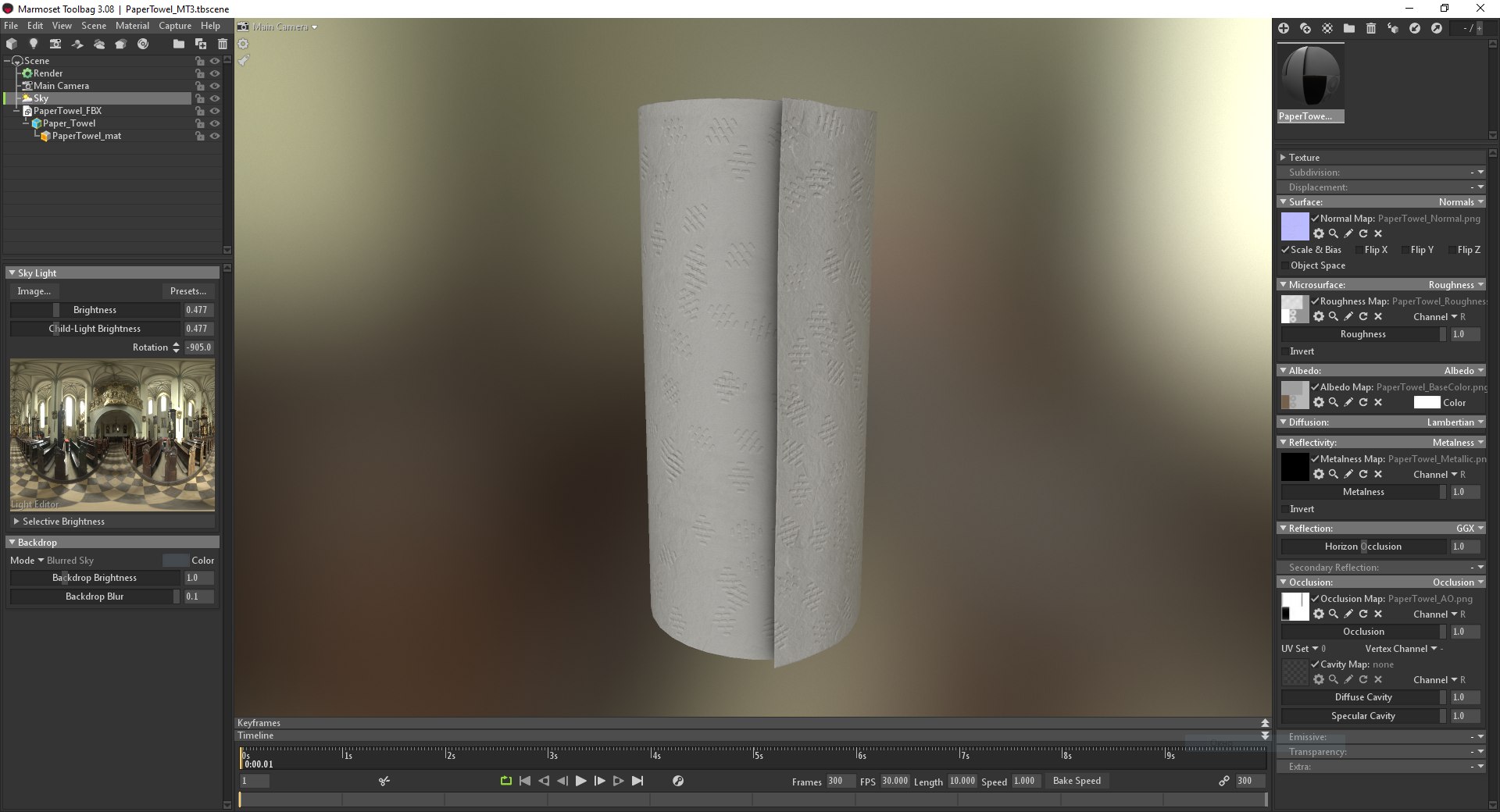1500x812 pixels.
Task: Click the Presets... button in Sky Light
Action: coord(188,291)
